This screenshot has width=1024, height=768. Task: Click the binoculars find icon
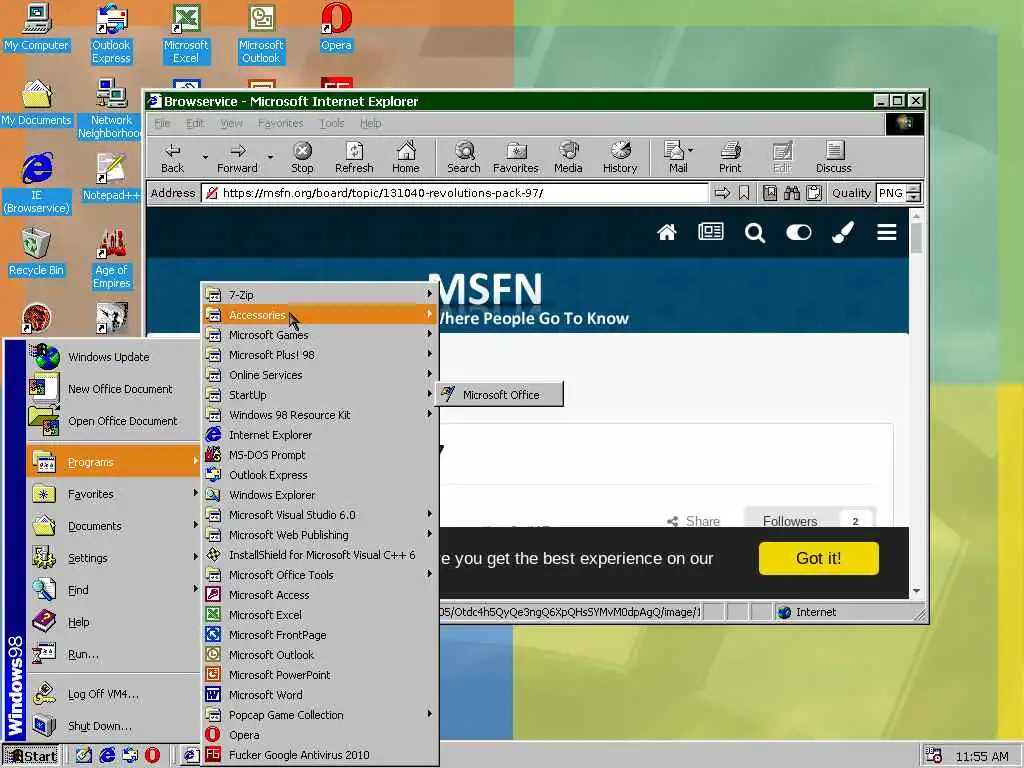(792, 193)
